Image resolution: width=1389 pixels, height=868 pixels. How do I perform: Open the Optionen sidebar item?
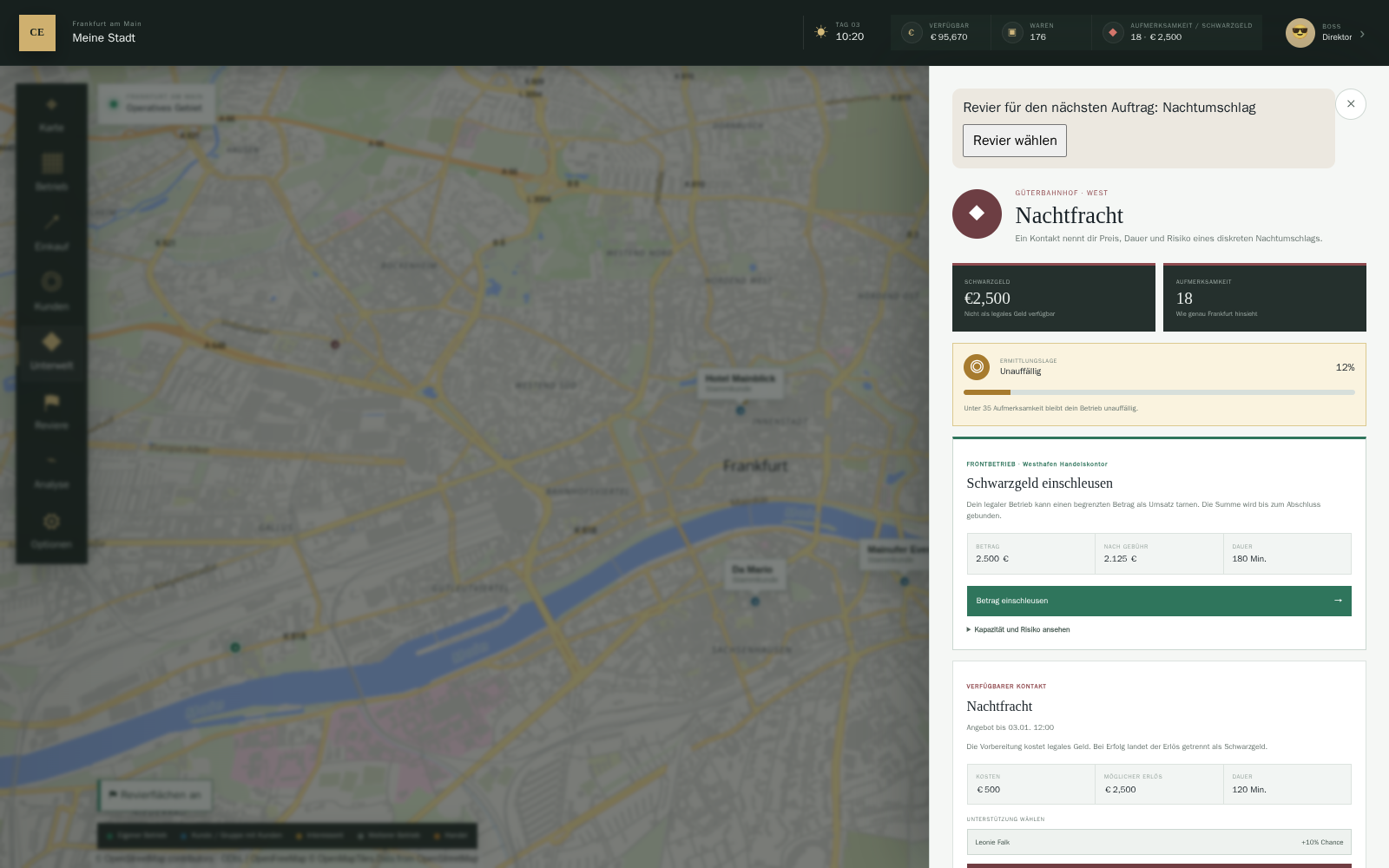click(x=51, y=531)
